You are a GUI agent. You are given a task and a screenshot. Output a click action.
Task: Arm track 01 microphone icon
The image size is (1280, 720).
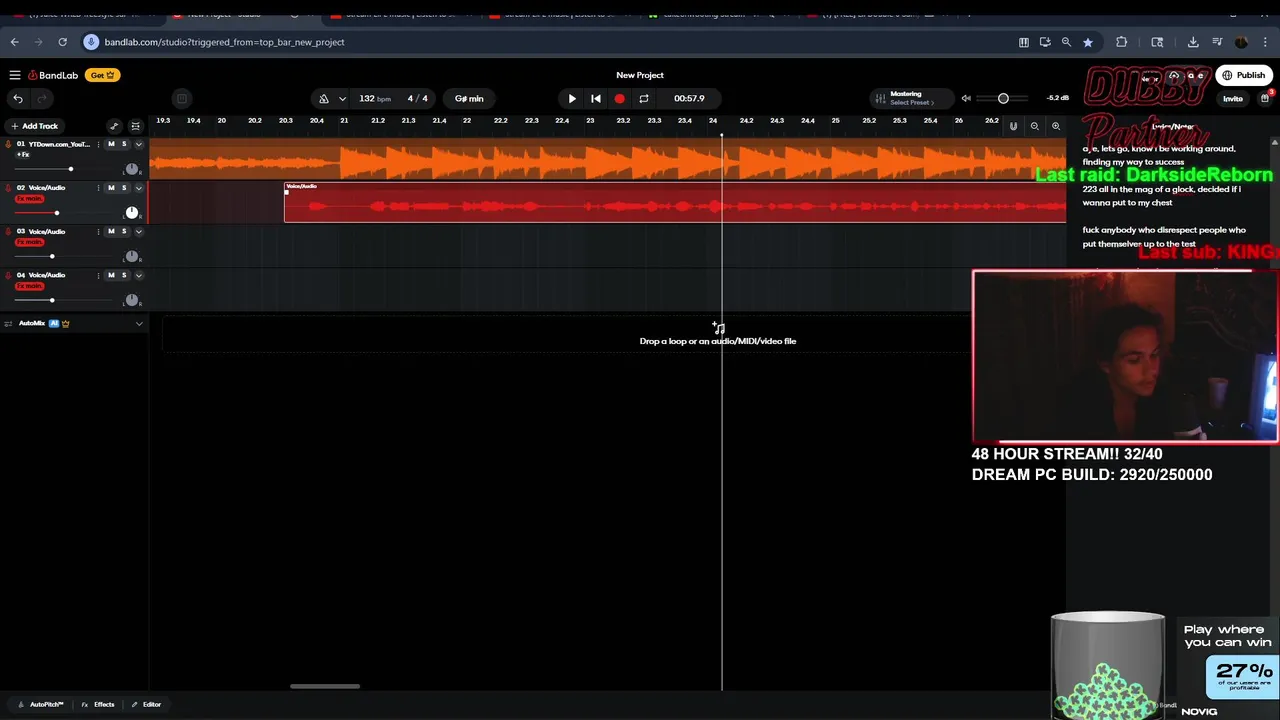(x=9, y=144)
